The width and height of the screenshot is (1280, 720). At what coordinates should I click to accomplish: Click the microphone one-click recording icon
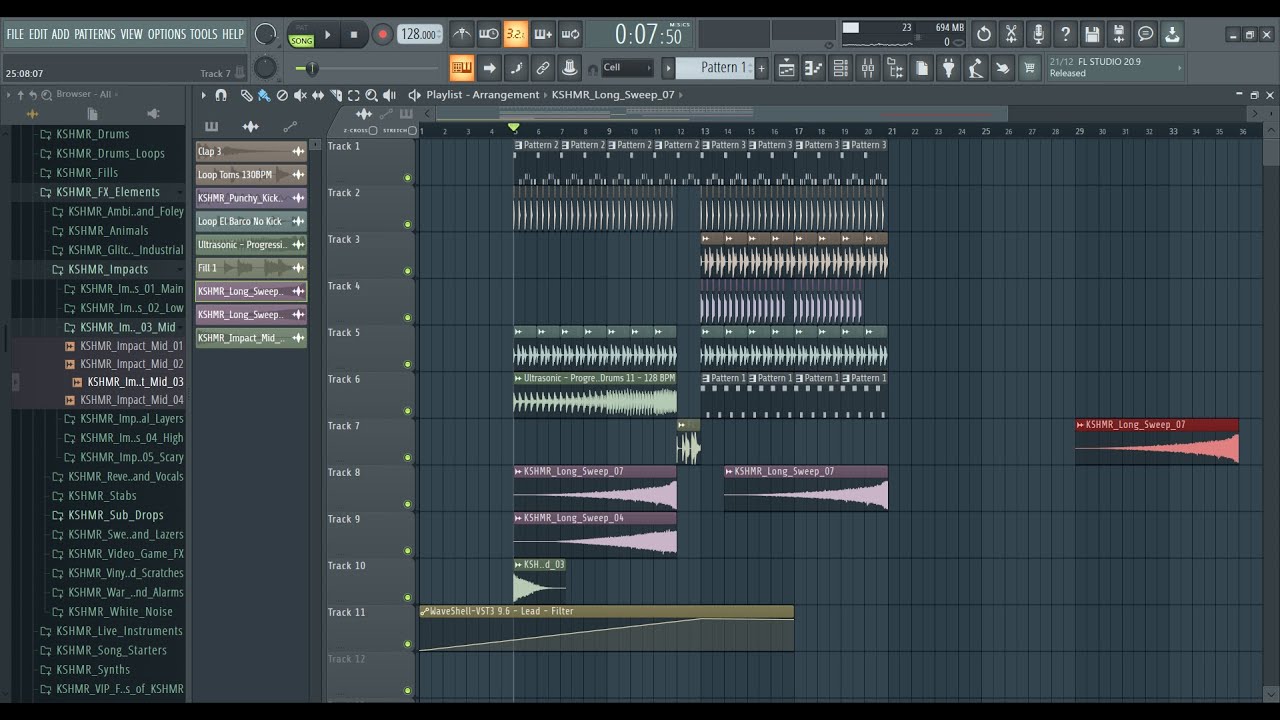pyautogui.click(x=1038, y=34)
